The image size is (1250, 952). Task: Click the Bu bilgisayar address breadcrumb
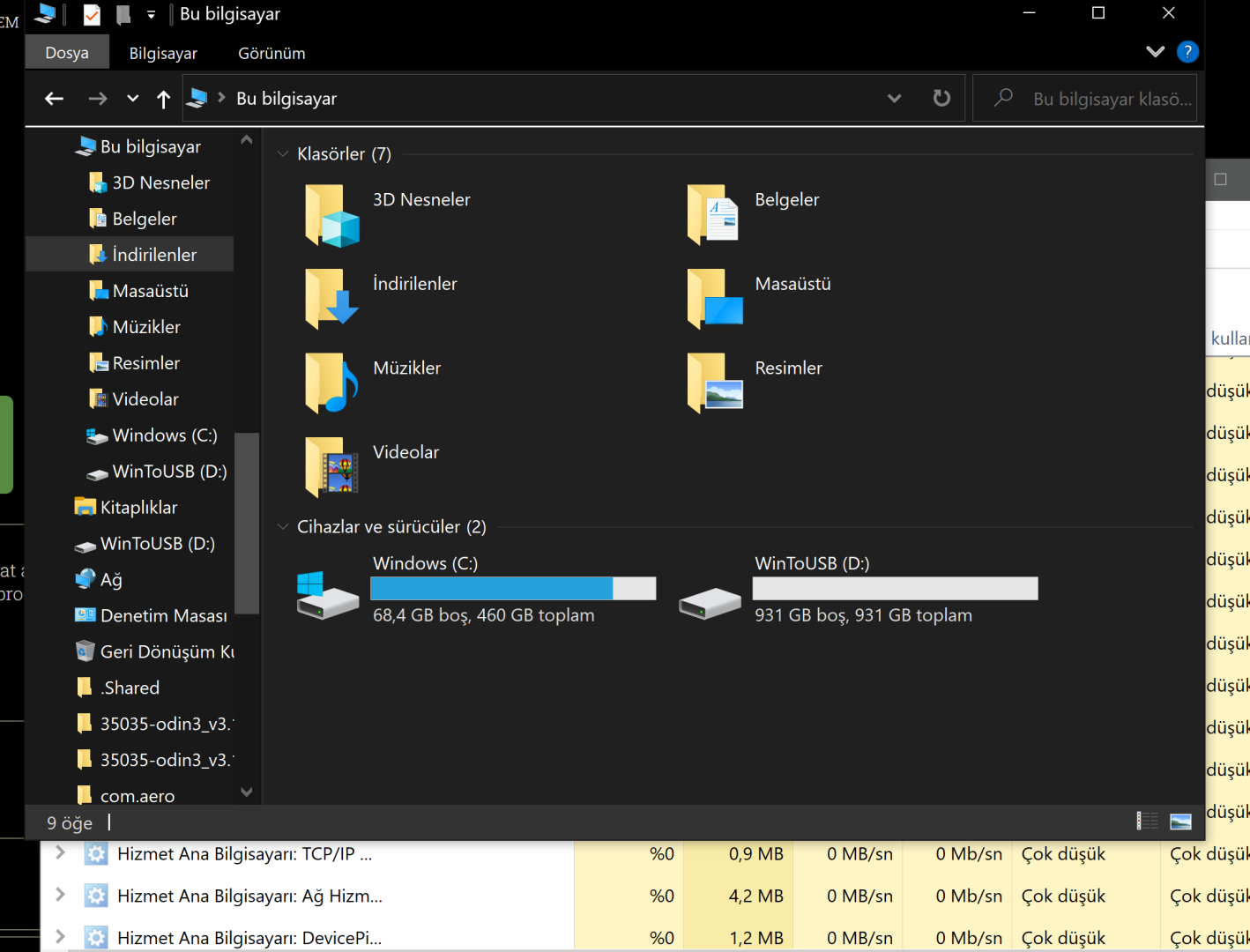(286, 99)
